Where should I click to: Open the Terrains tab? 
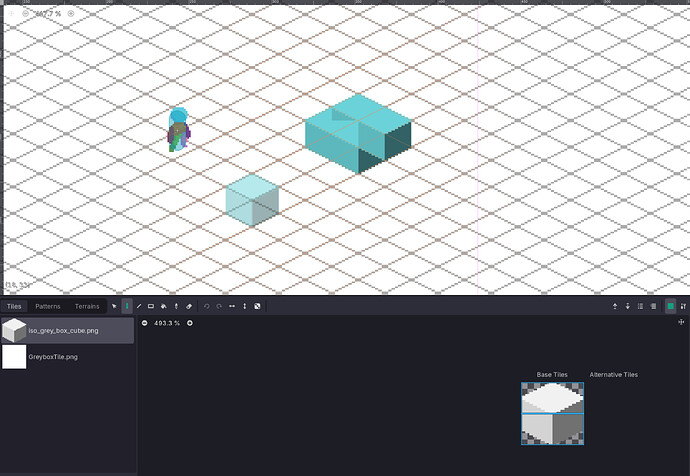[87, 306]
